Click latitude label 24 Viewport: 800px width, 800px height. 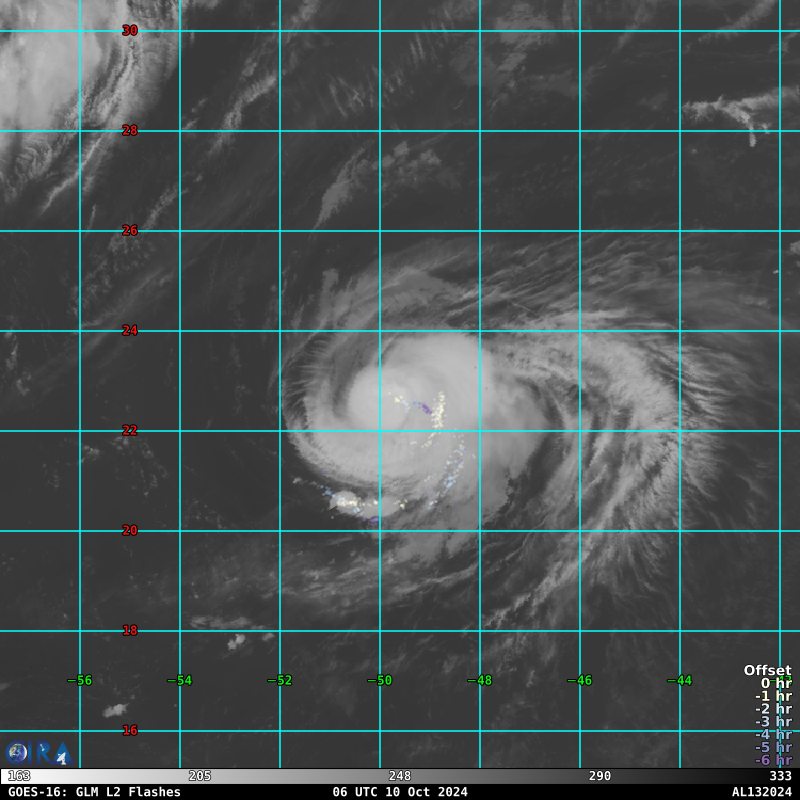[x=130, y=331]
